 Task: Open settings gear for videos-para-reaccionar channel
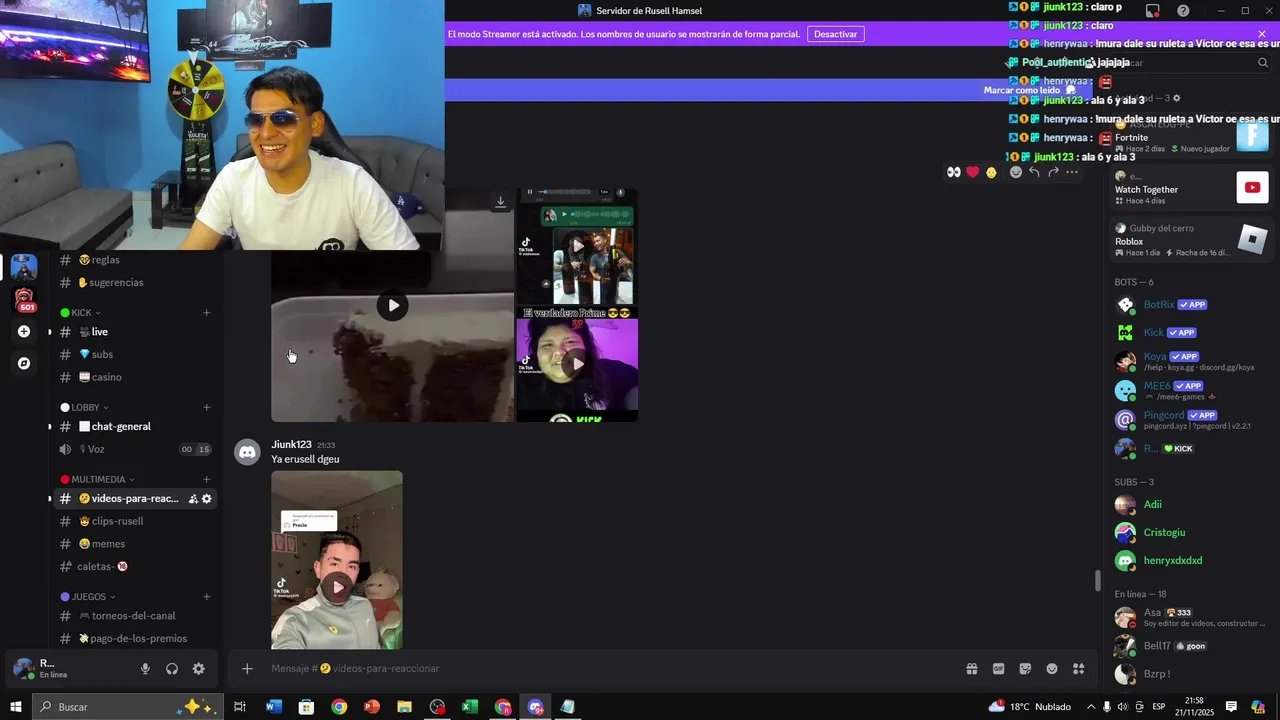click(x=207, y=499)
